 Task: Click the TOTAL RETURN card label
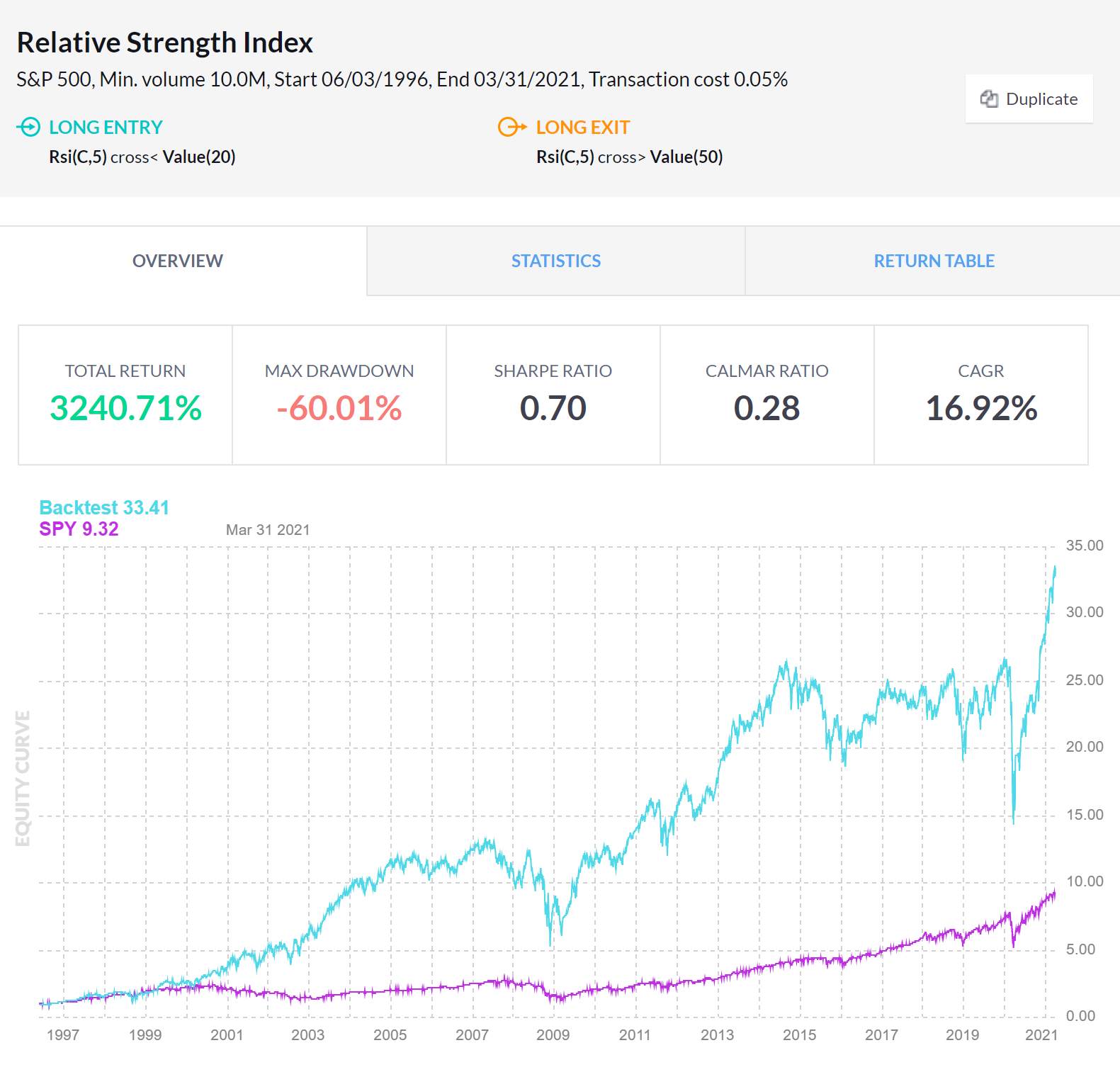tap(125, 371)
